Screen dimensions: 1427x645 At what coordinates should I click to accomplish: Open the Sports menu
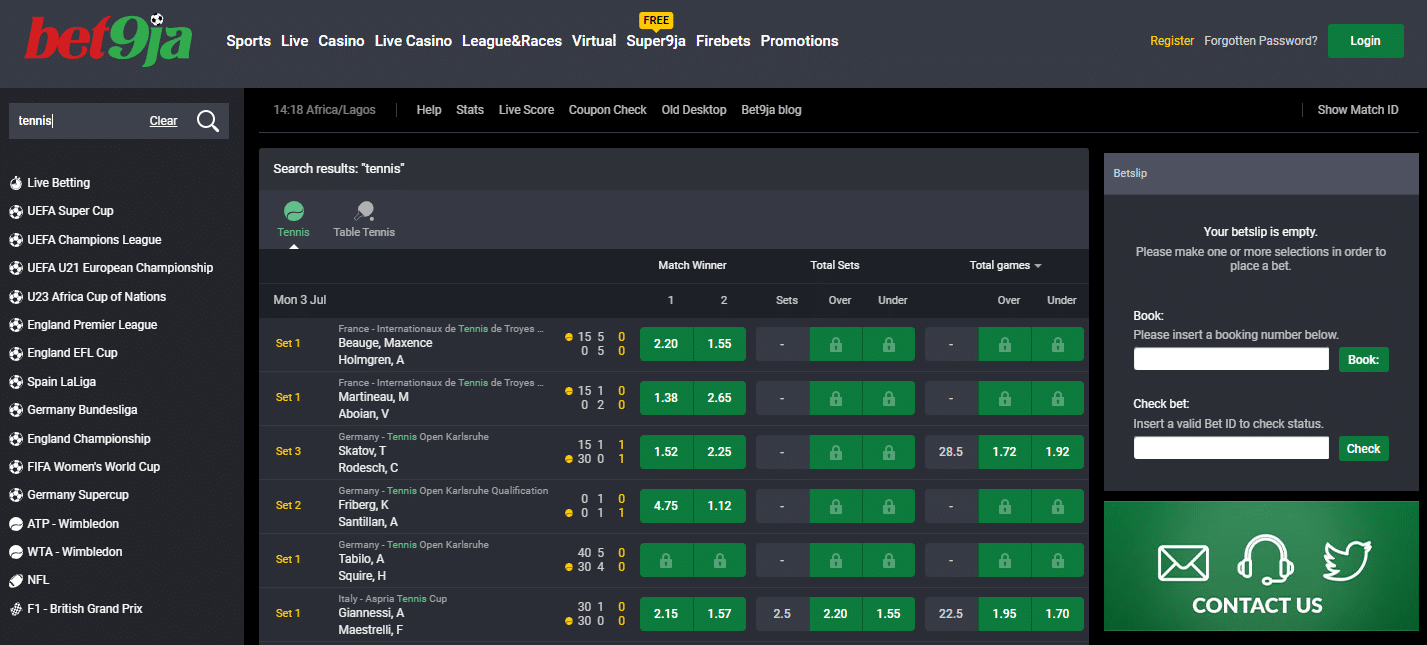pos(248,41)
